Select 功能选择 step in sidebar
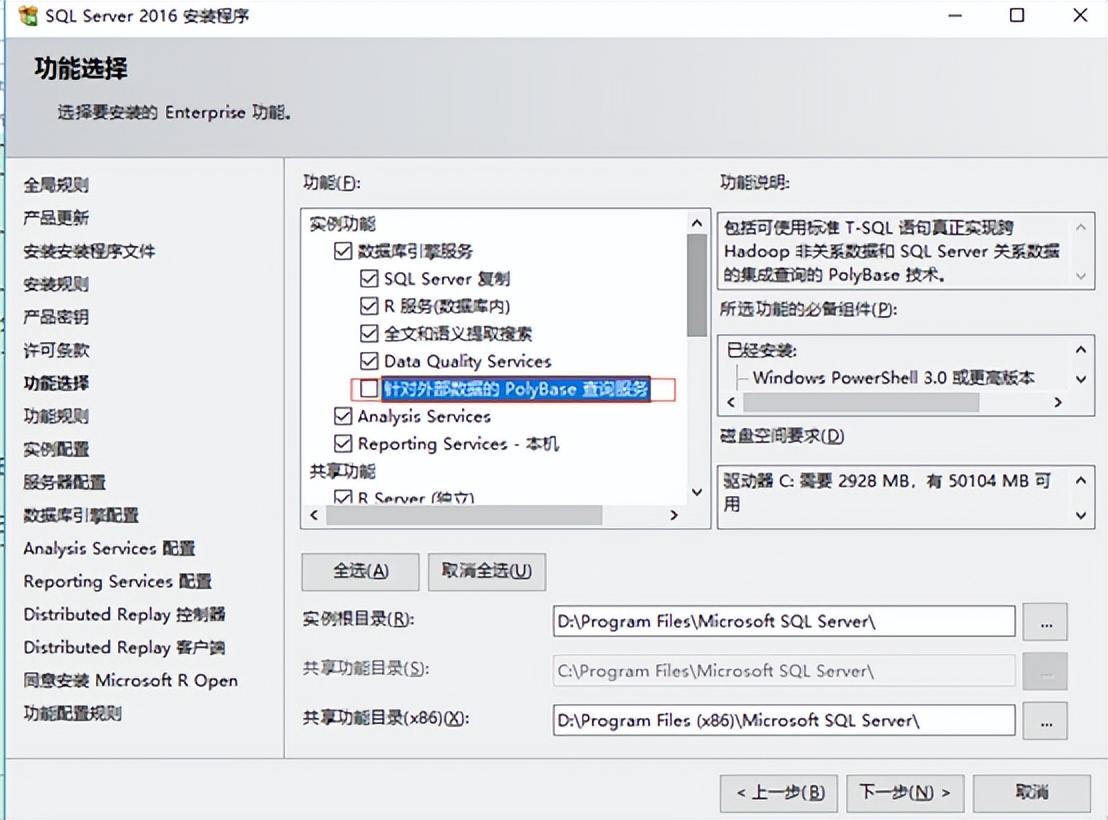 tap(56, 383)
